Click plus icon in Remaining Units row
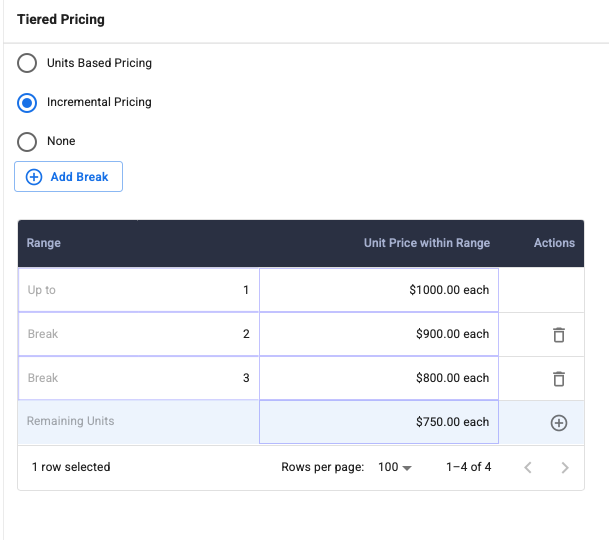This screenshot has height=540, width=609. click(x=559, y=423)
